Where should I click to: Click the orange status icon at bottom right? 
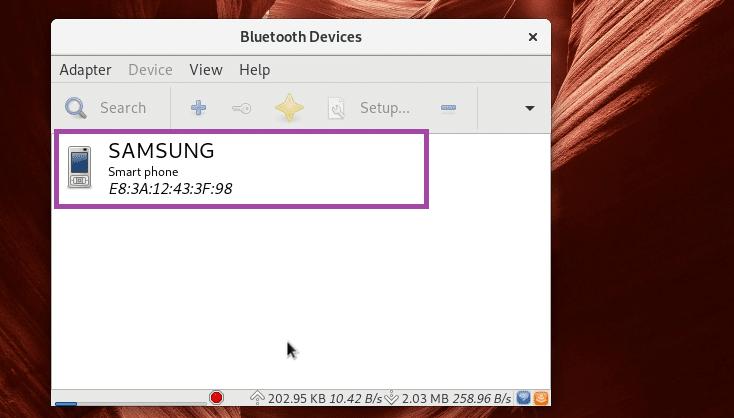(541, 398)
